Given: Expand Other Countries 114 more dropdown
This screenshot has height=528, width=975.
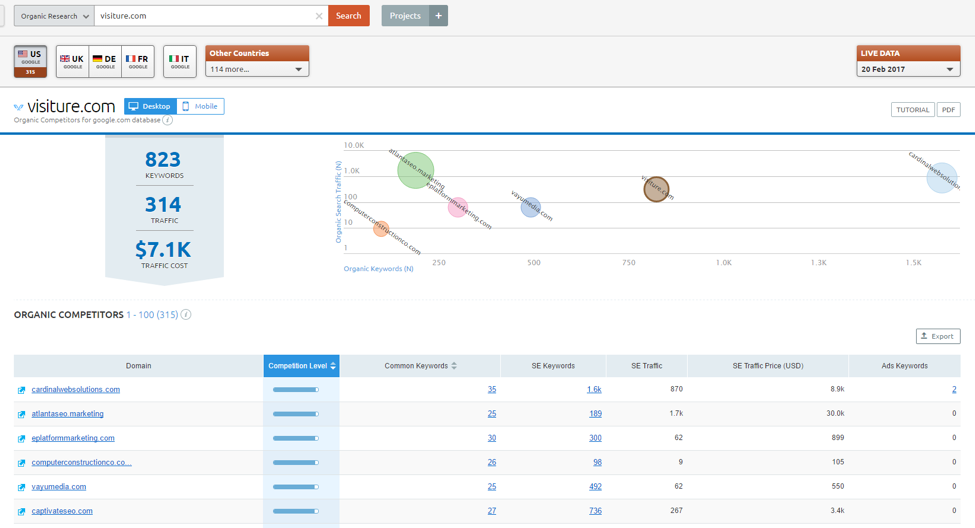Looking at the screenshot, I should pyautogui.click(x=257, y=69).
